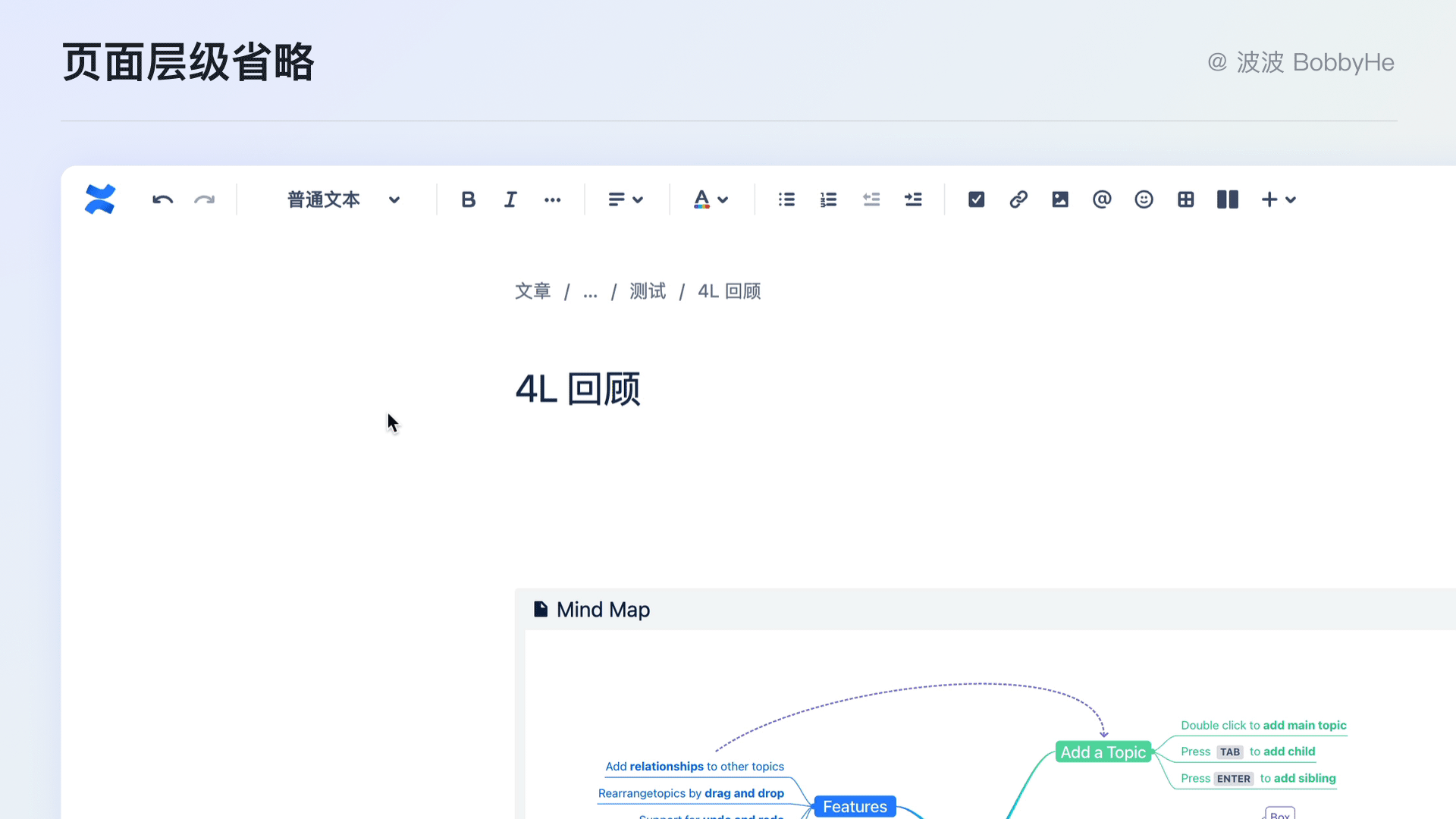Viewport: 1456px width, 819px height.
Task: Open the emoji smiley picker
Action: (1144, 199)
